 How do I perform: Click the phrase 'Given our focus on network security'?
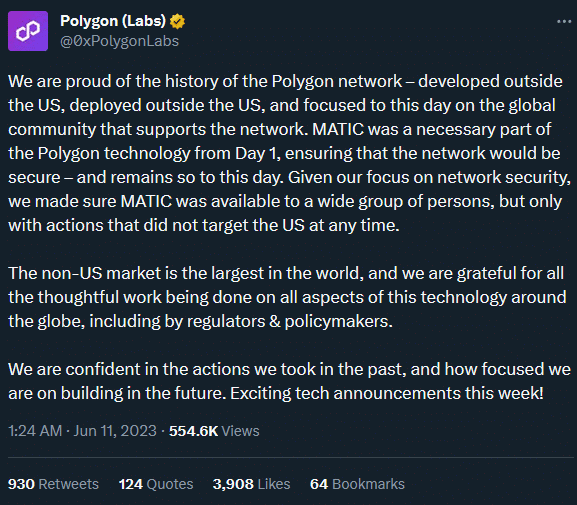(428, 177)
